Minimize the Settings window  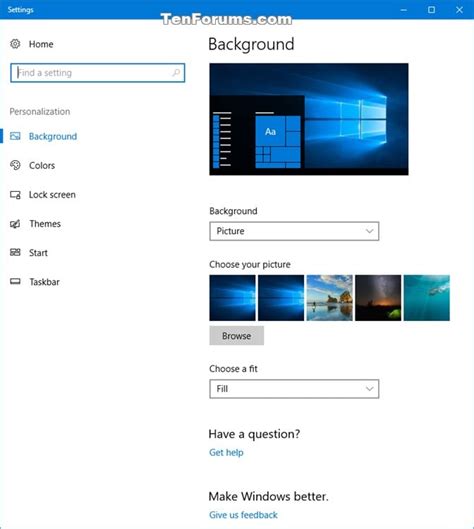click(403, 10)
